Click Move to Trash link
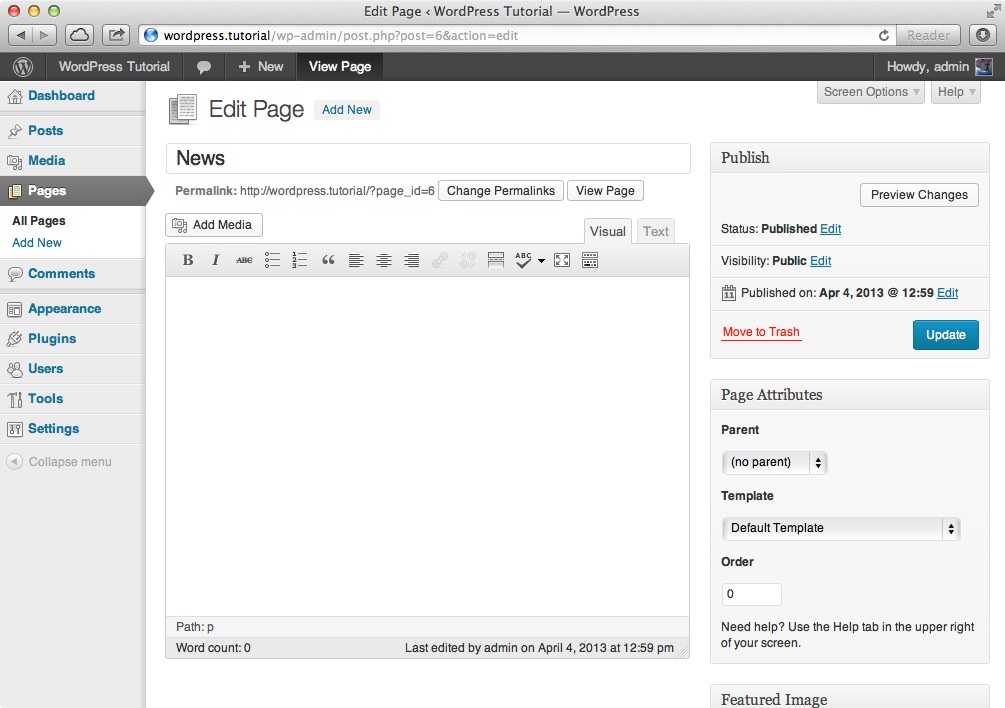The height and width of the screenshot is (708, 1005). [761, 332]
